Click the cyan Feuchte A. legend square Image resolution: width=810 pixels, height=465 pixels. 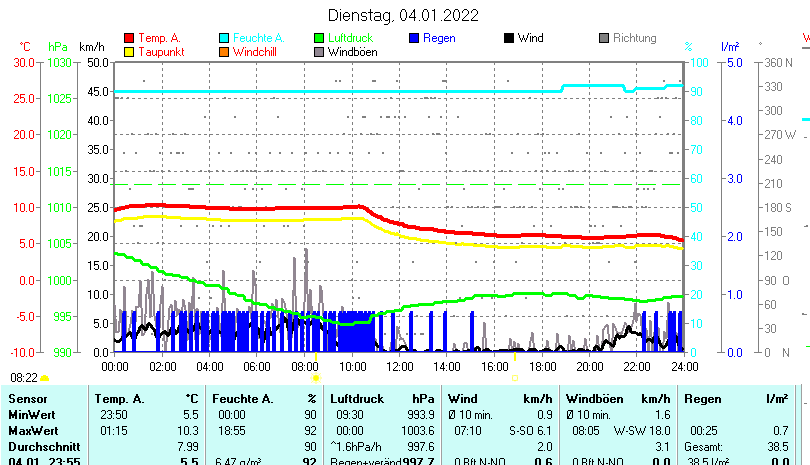(x=225, y=38)
